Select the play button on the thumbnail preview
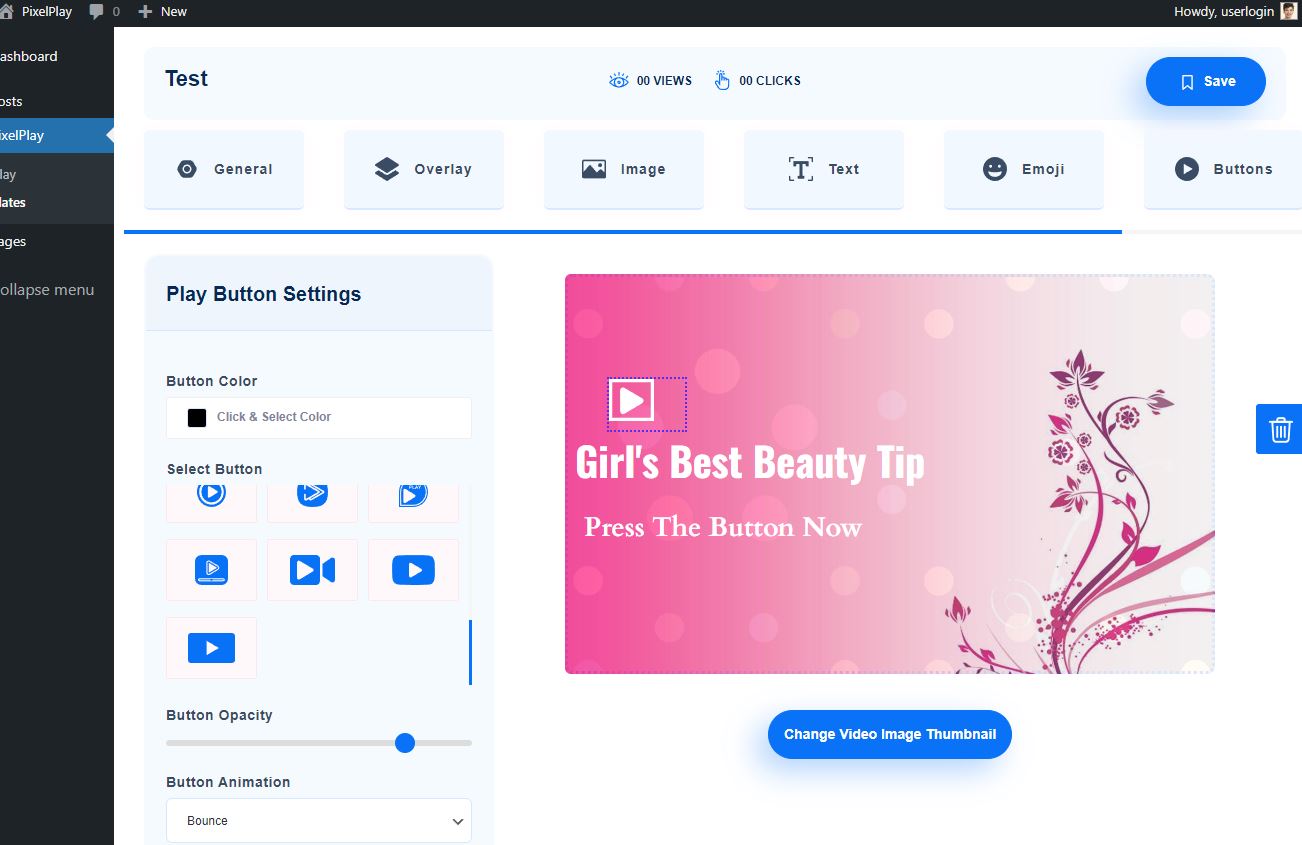 click(631, 400)
